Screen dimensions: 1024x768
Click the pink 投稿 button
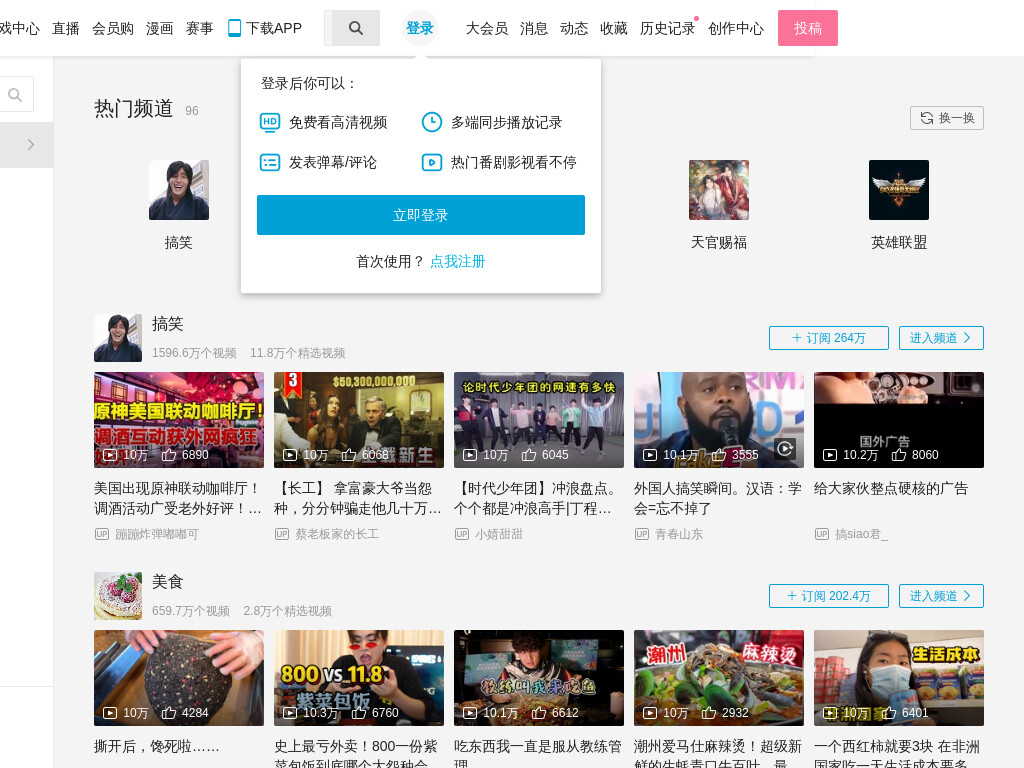pyautogui.click(x=808, y=28)
